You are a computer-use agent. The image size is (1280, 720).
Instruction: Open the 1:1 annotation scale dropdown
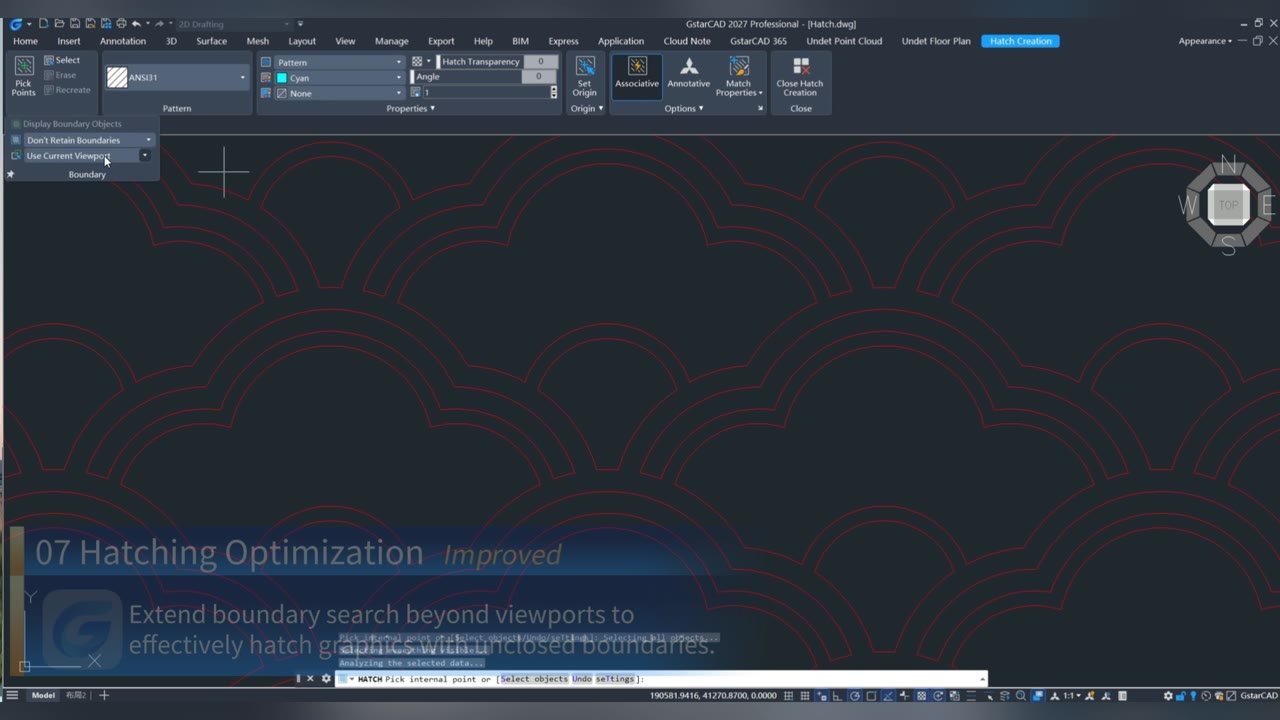click(1071, 695)
